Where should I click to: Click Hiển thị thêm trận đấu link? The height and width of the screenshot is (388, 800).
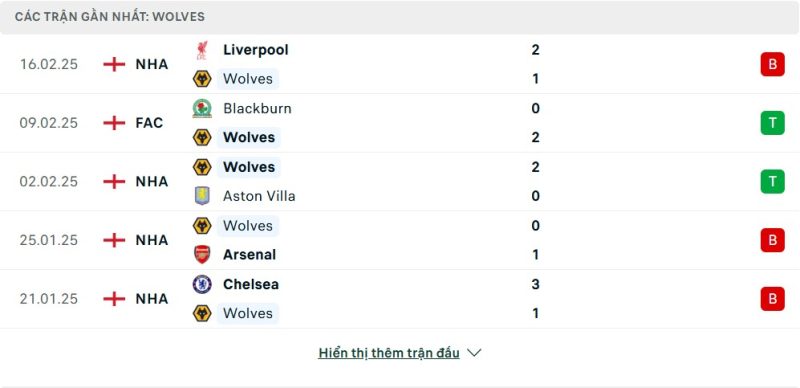(389, 353)
